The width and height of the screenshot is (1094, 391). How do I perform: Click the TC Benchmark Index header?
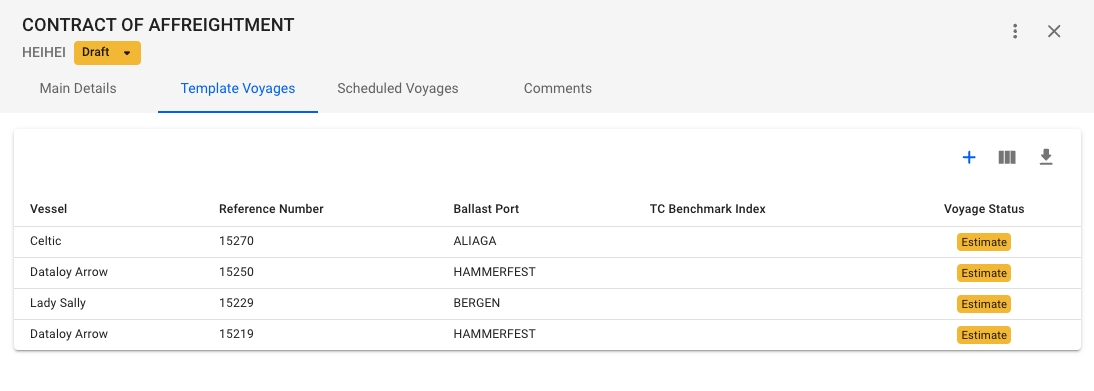click(x=707, y=209)
